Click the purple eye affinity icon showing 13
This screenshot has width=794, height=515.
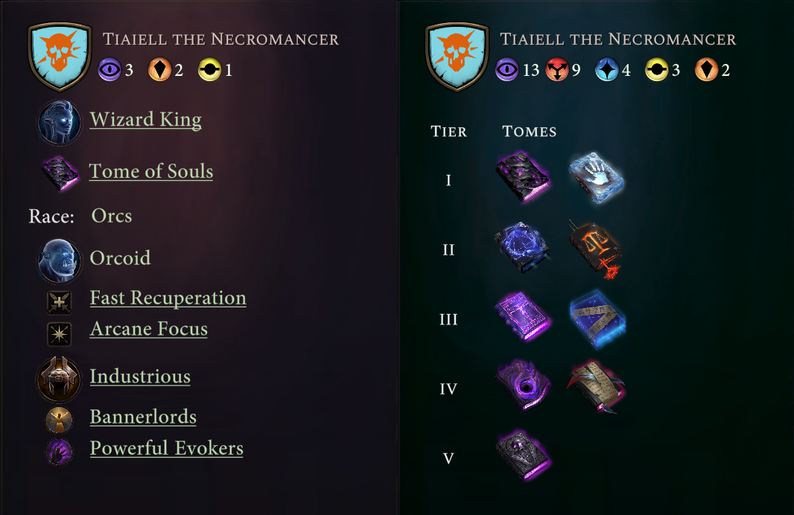508,71
